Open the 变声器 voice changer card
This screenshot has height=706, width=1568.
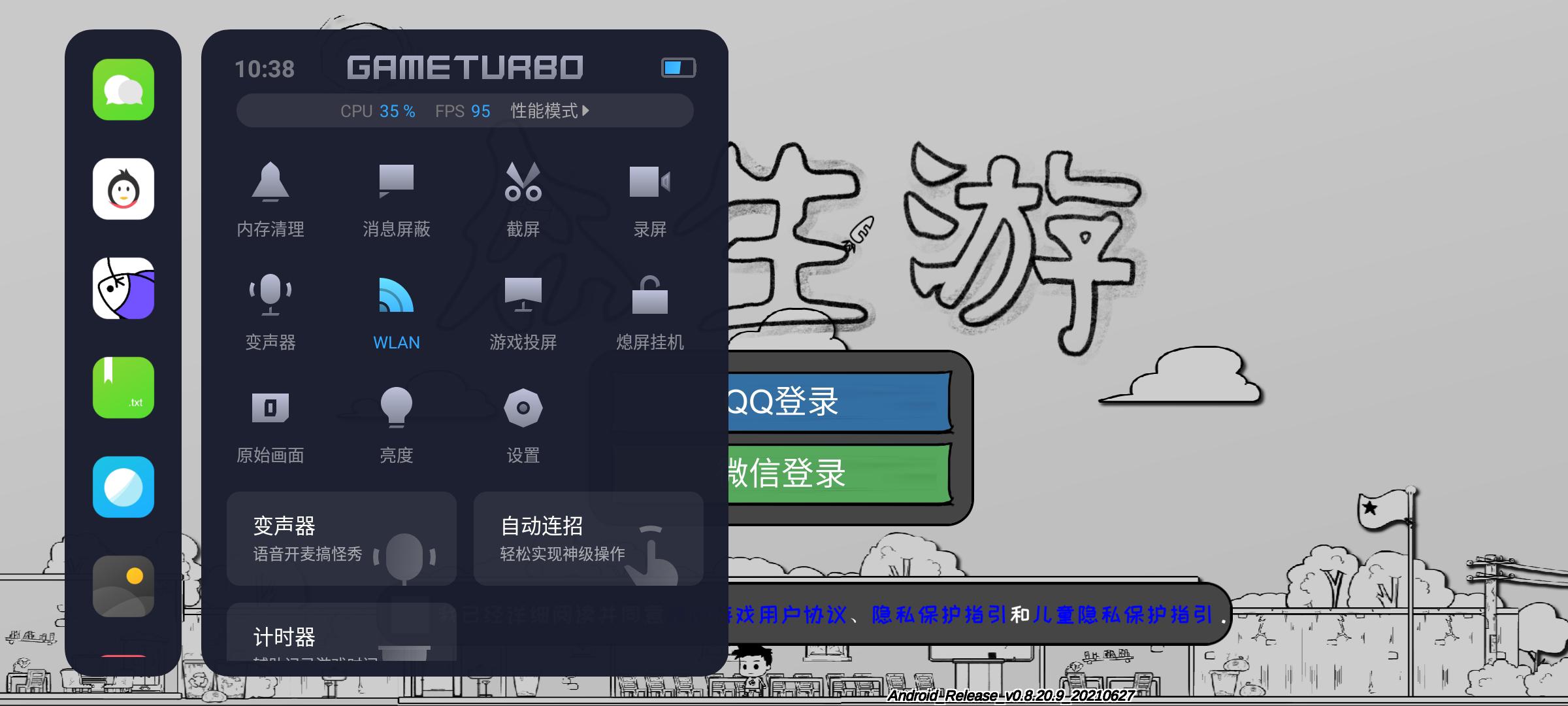(x=342, y=539)
